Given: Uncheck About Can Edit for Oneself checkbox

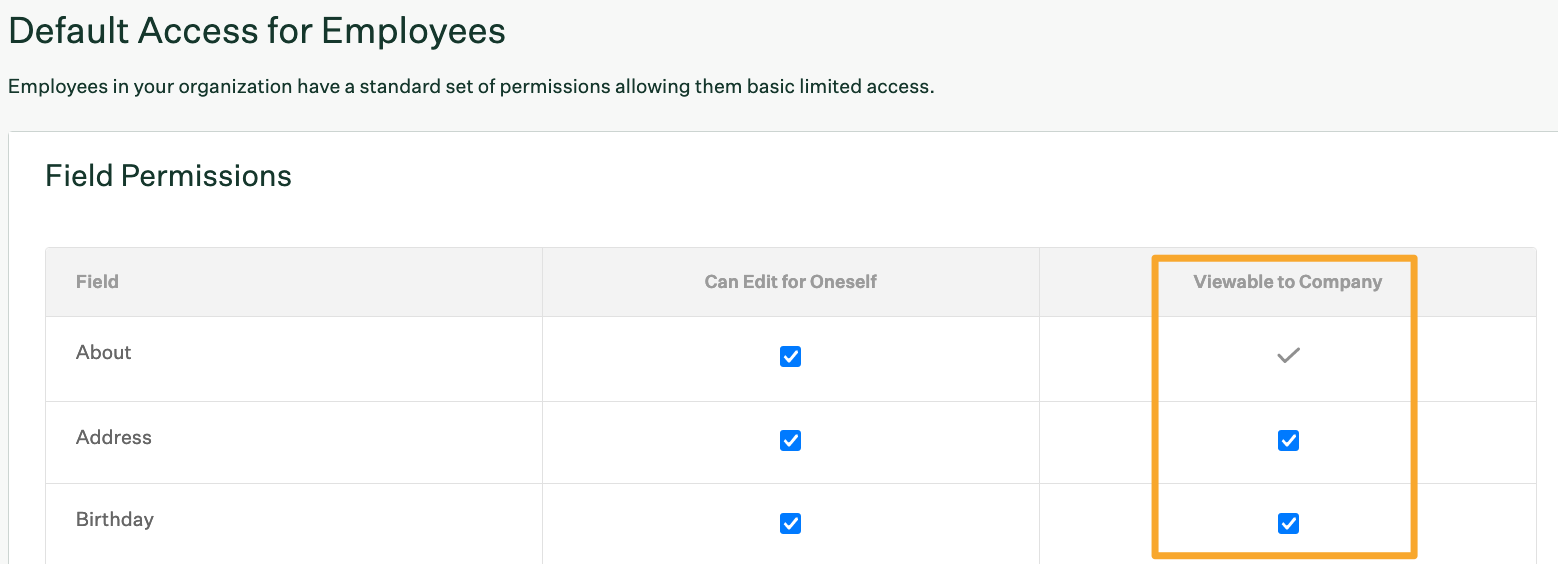Looking at the screenshot, I should [790, 356].
